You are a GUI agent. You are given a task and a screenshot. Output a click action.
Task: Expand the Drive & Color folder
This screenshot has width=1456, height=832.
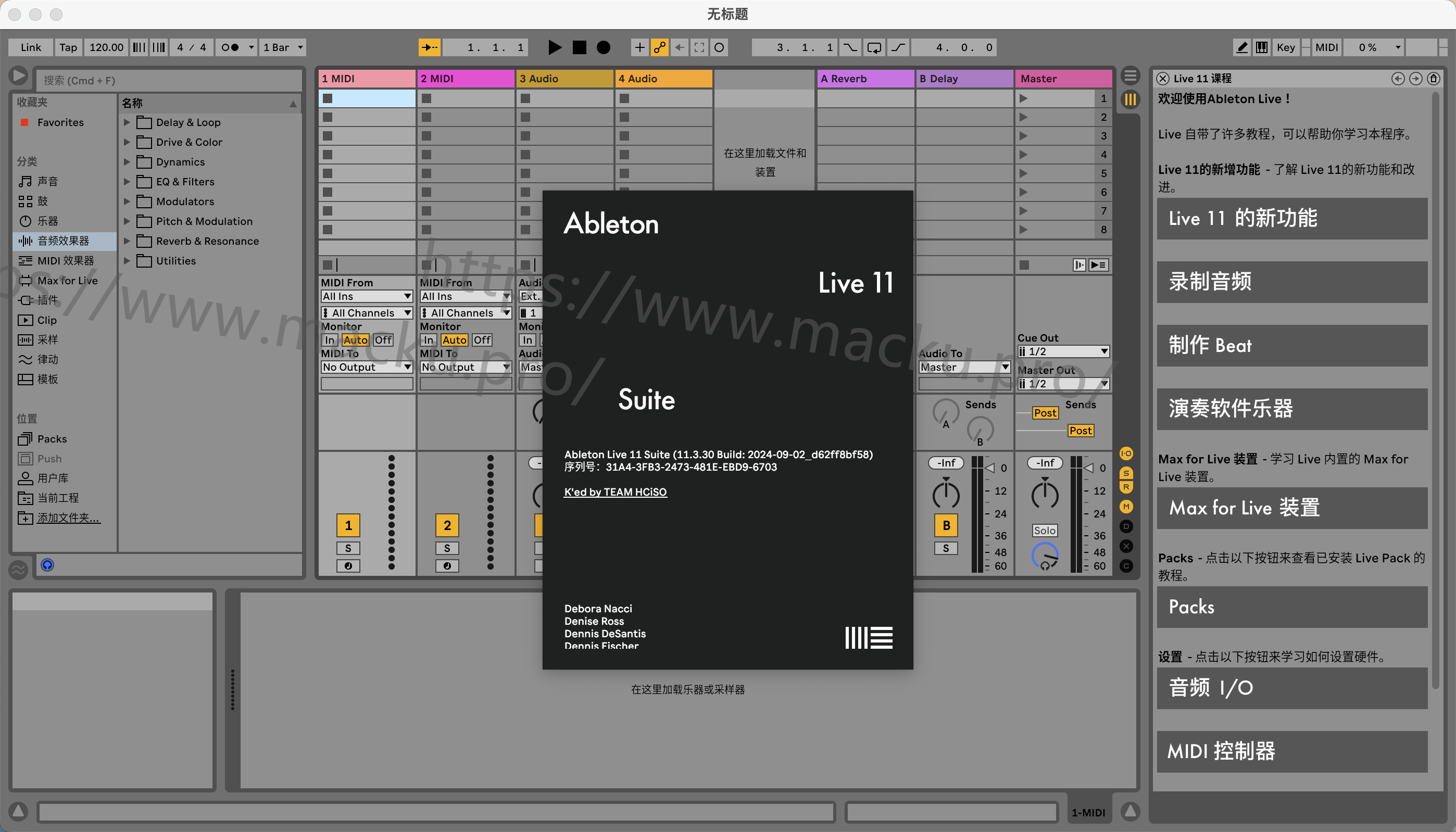127,142
